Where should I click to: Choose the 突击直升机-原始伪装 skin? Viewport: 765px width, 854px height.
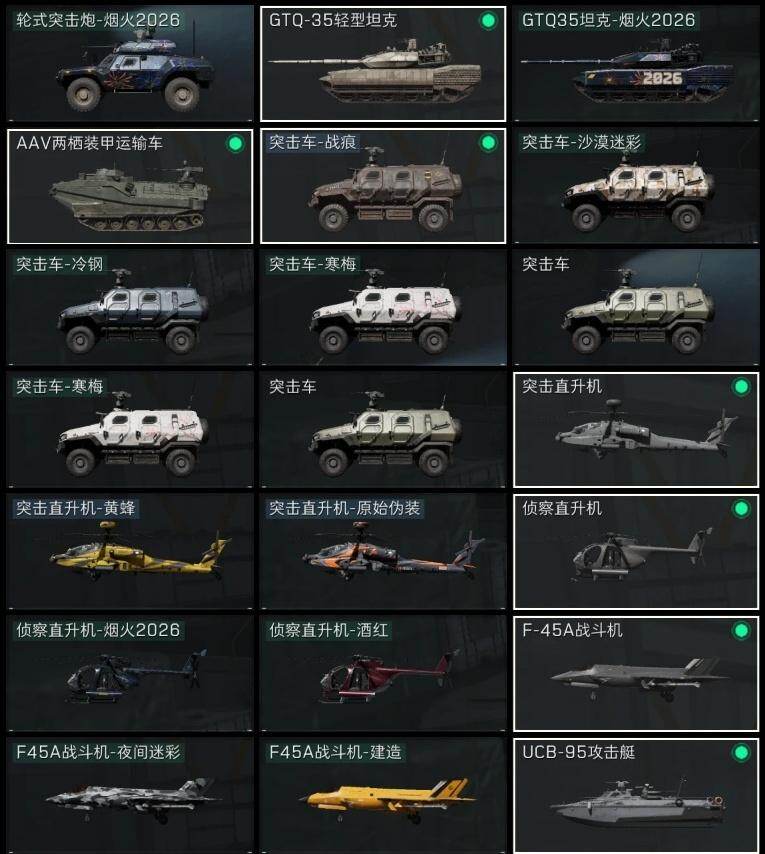pyautogui.click(x=383, y=552)
